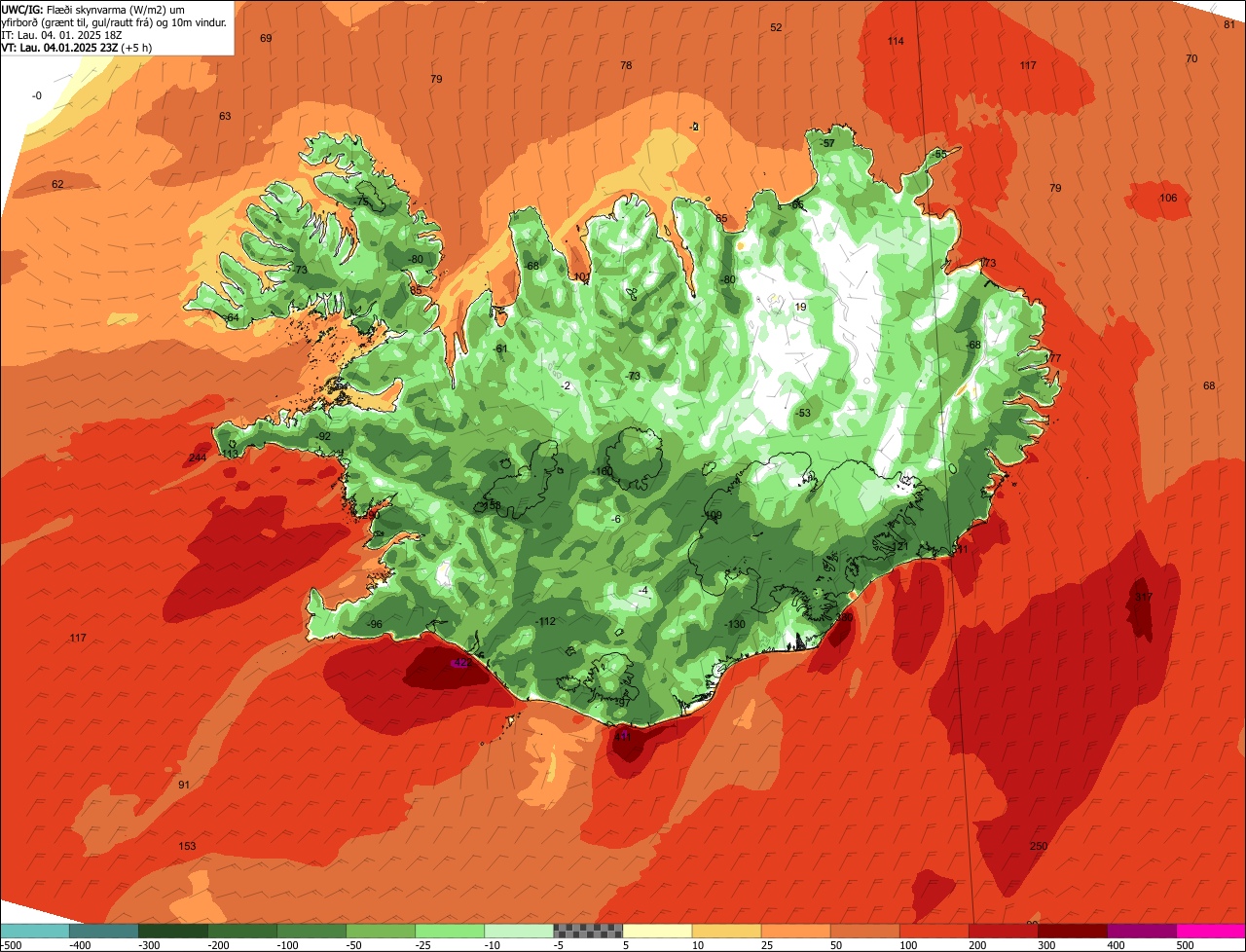The width and height of the screenshot is (1246, 952).
Task: Click the legend label "500"
Action: (x=1184, y=945)
